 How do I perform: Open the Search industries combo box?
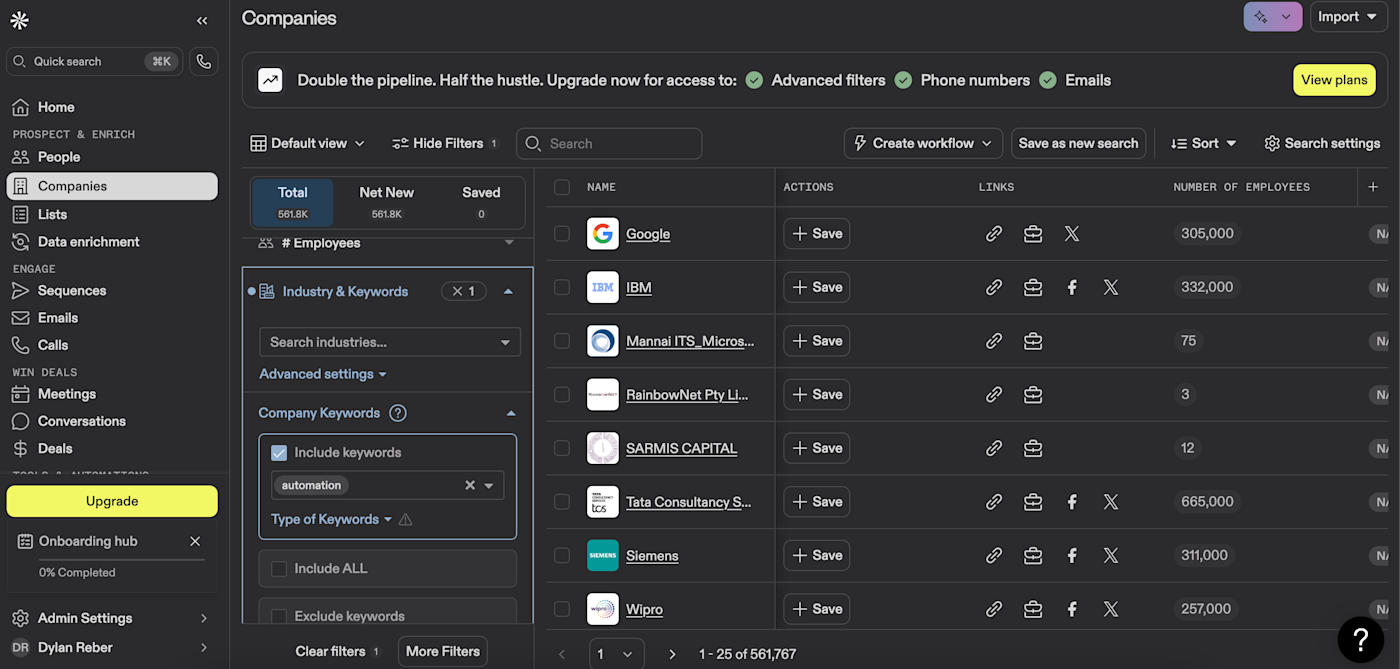(390, 342)
